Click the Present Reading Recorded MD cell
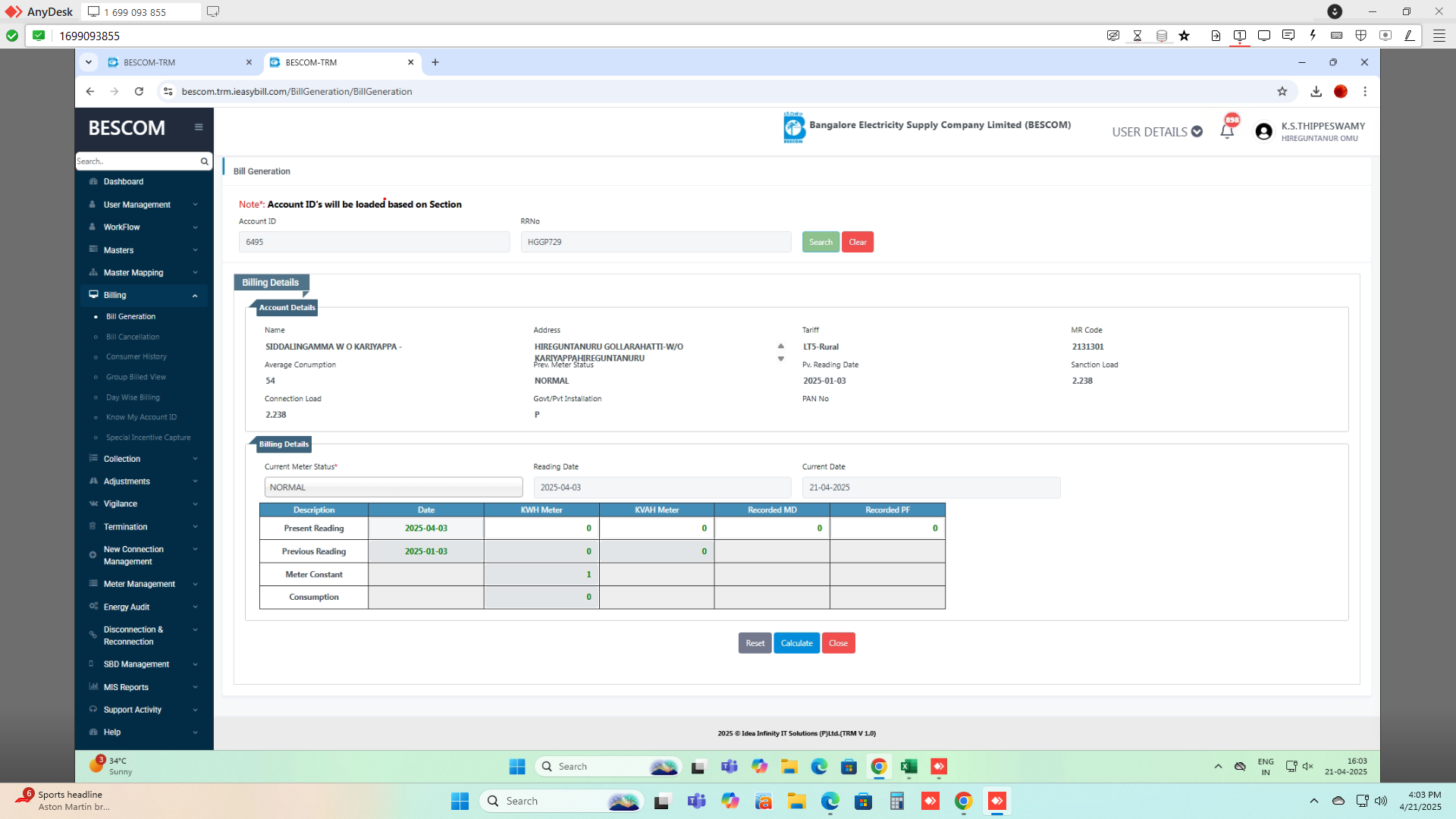Screen dimensions: 1456x819 772,529
